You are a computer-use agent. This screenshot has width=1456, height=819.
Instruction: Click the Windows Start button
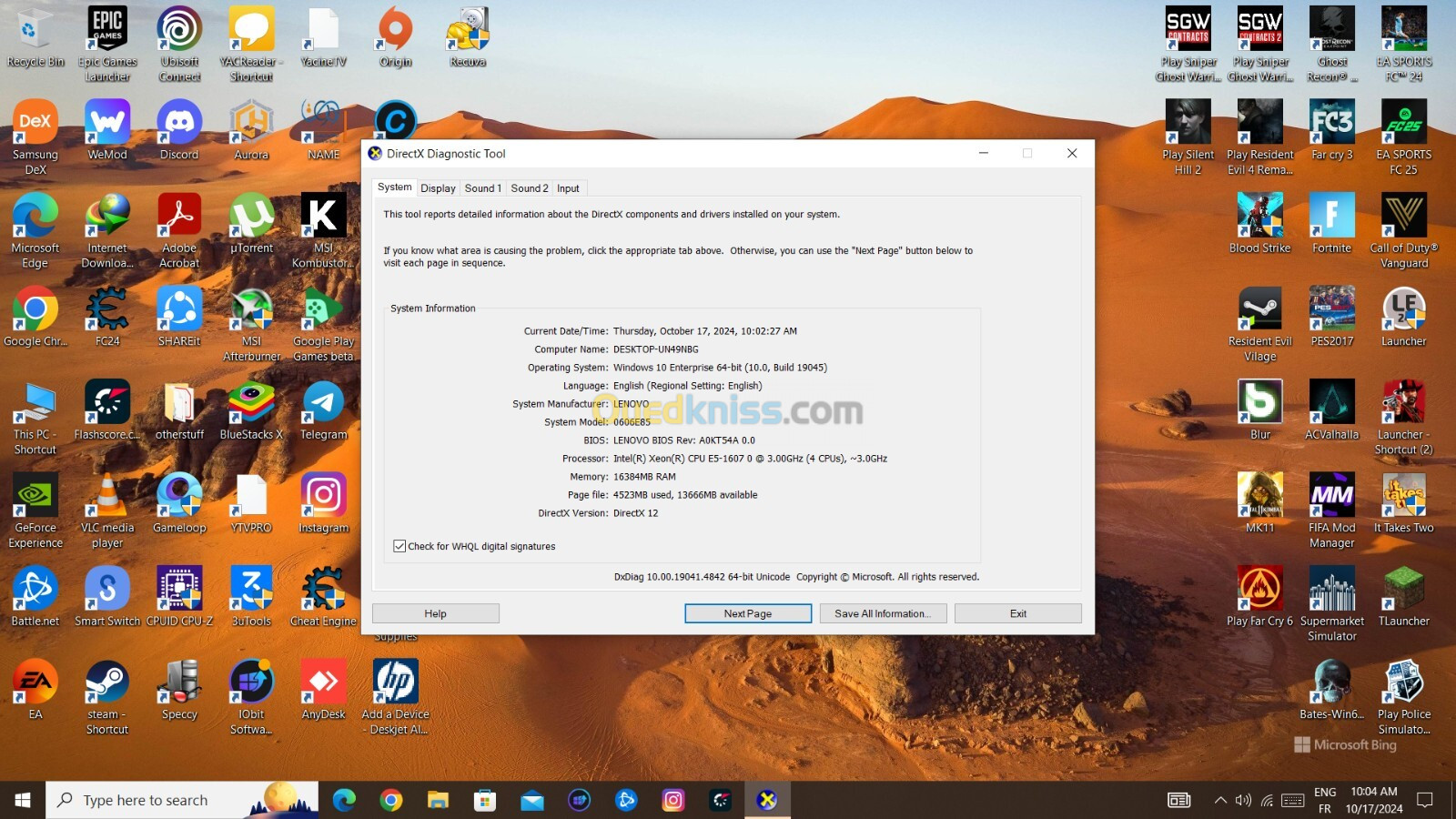coord(23,800)
